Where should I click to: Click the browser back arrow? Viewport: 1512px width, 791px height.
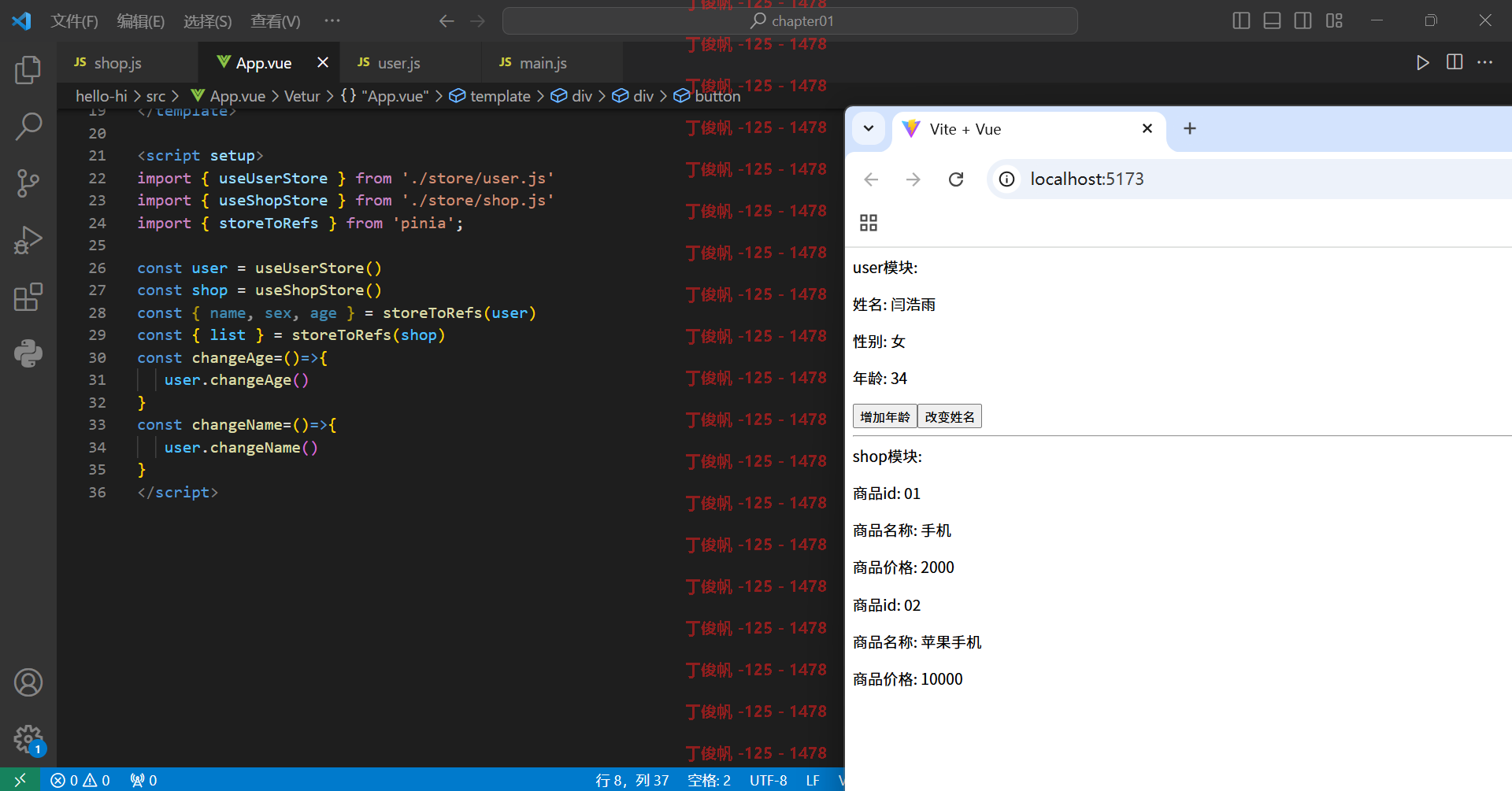(x=871, y=179)
